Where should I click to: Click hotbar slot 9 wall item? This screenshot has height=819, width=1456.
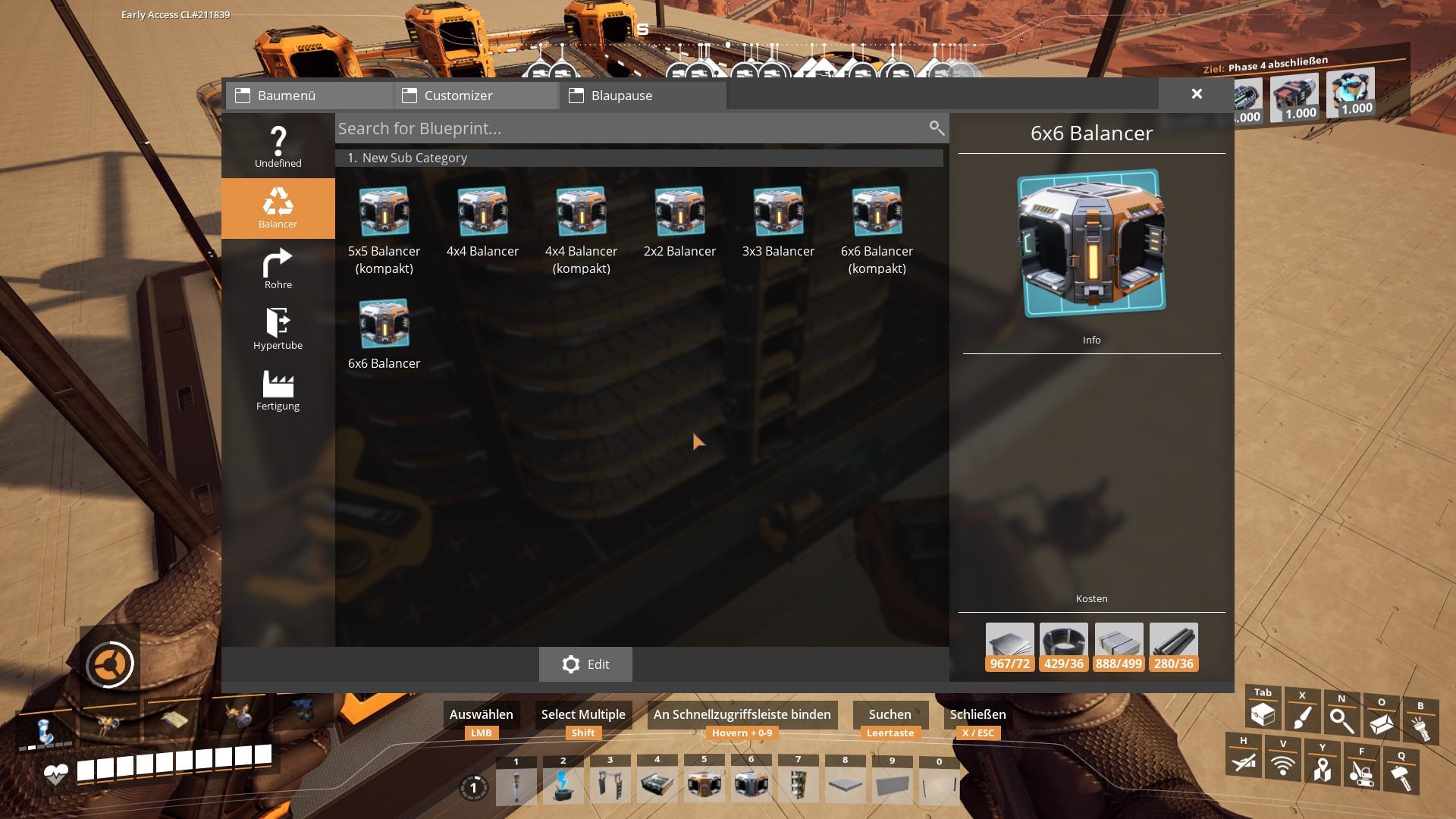tap(893, 781)
